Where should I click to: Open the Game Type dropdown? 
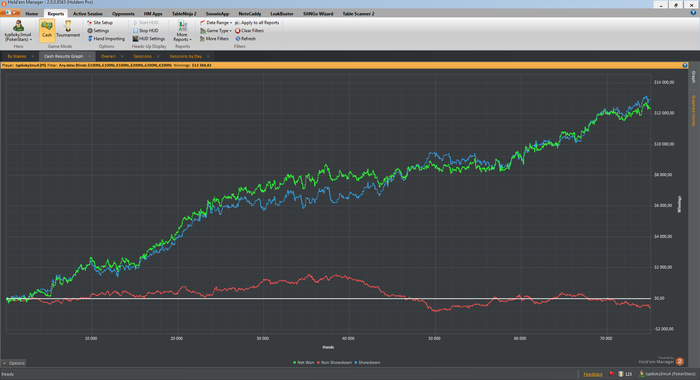(216, 31)
